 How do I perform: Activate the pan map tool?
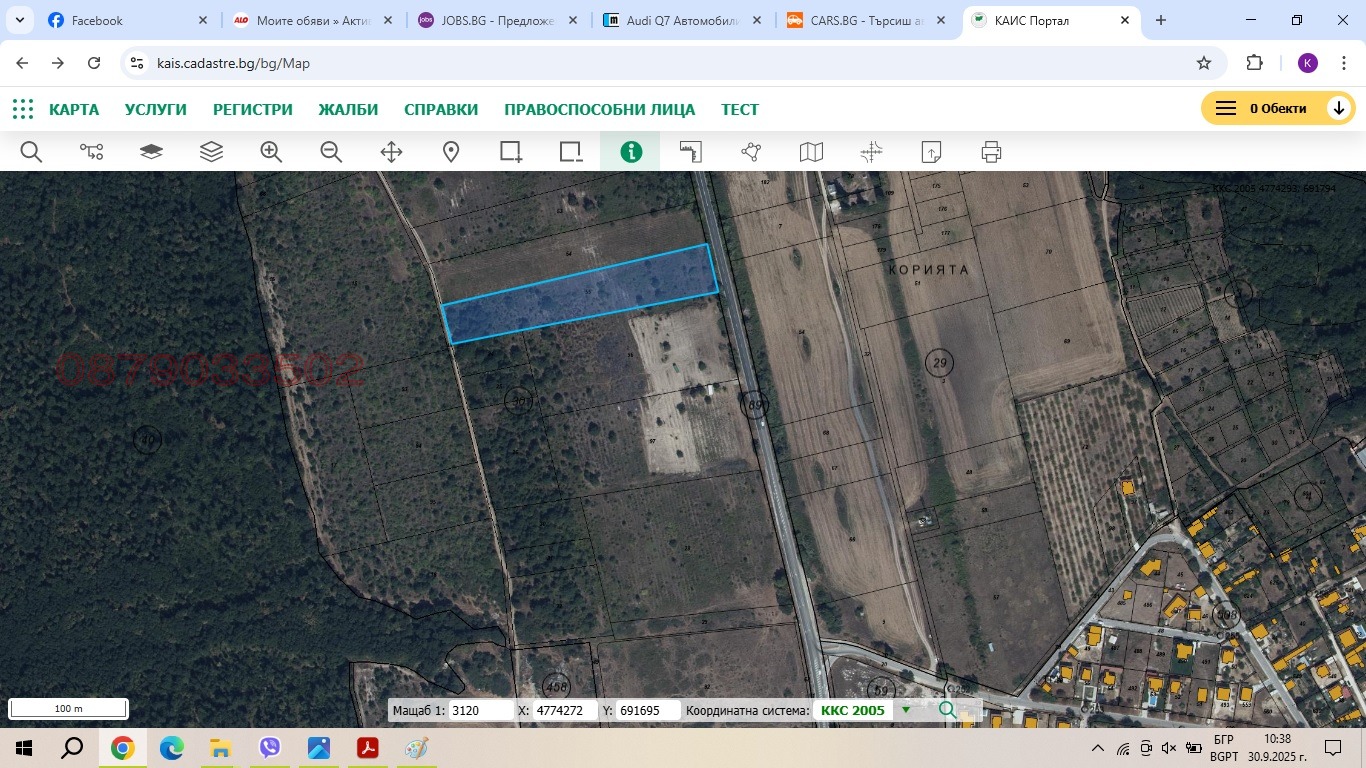click(390, 152)
